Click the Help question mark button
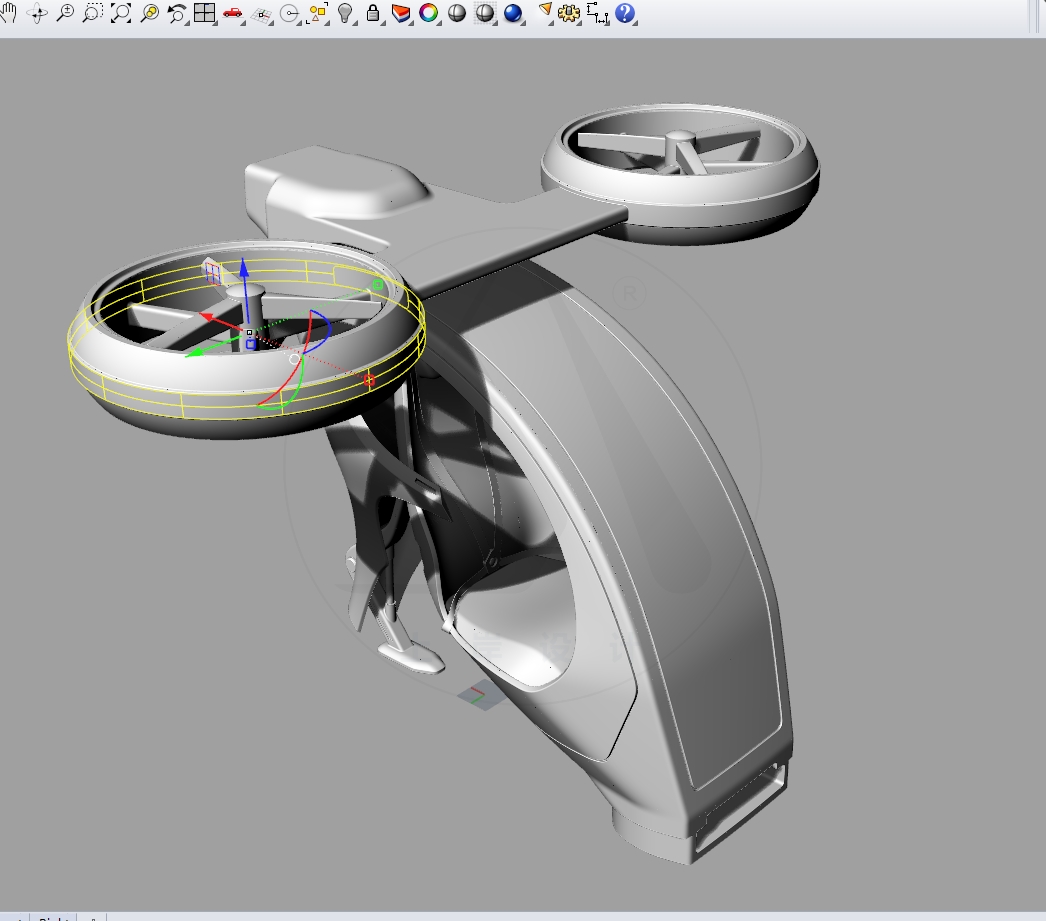Screen dimensions: 1046x921 [x=624, y=14]
